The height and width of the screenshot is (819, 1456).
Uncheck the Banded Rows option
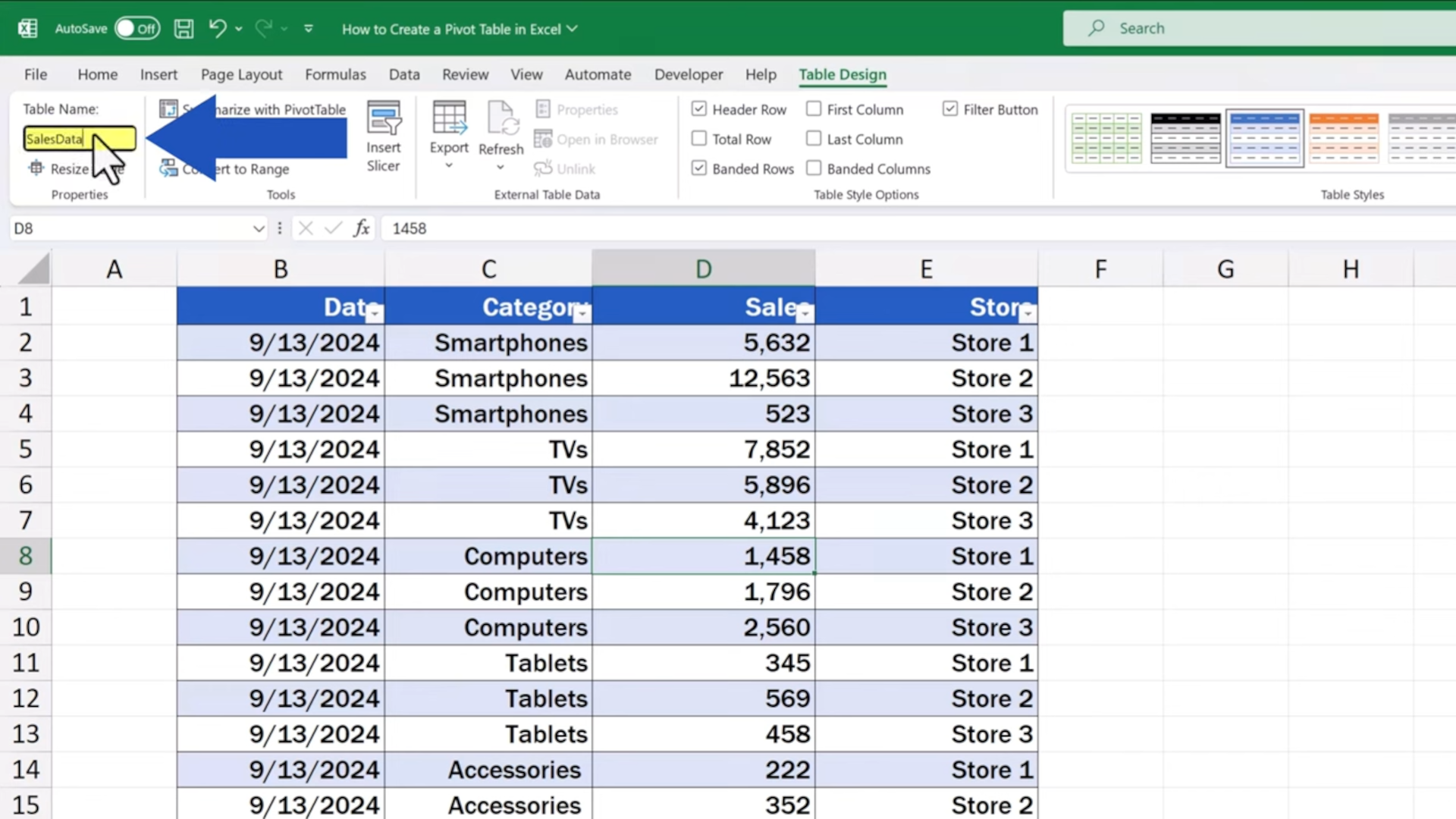click(699, 168)
